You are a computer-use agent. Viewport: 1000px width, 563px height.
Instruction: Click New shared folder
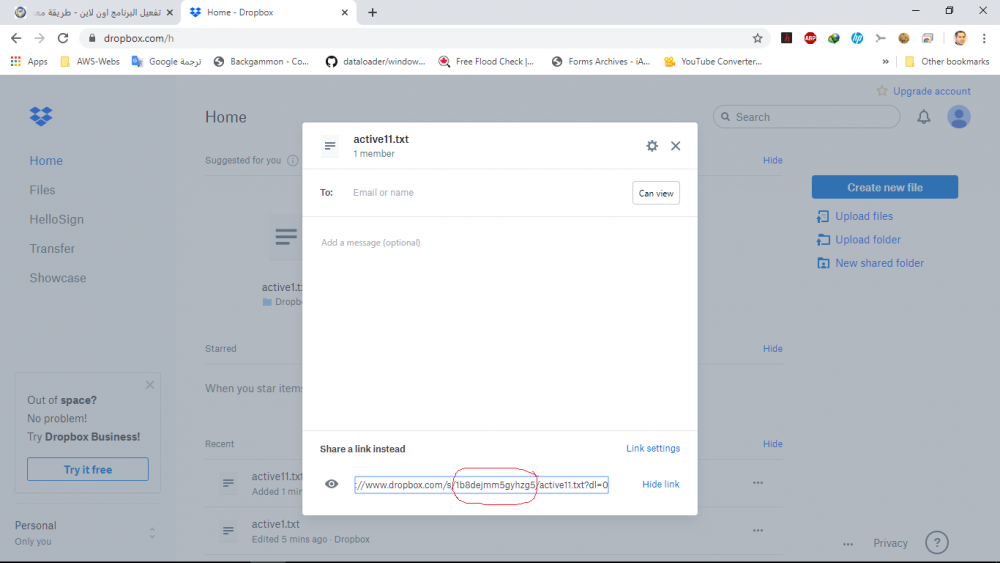click(x=879, y=263)
